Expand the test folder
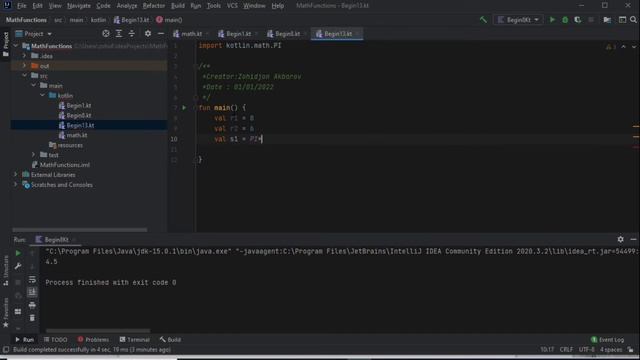 pyautogui.click(x=33, y=155)
